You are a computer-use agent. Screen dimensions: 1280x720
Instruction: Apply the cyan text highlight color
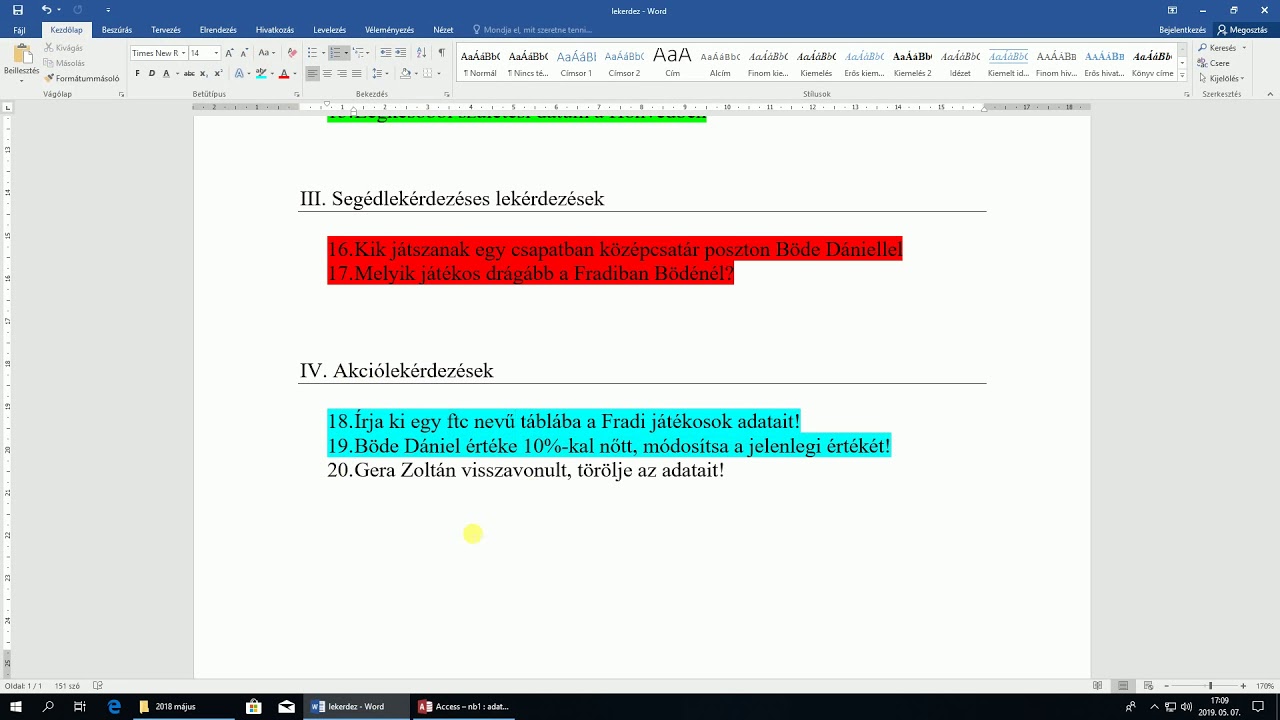(x=261, y=73)
